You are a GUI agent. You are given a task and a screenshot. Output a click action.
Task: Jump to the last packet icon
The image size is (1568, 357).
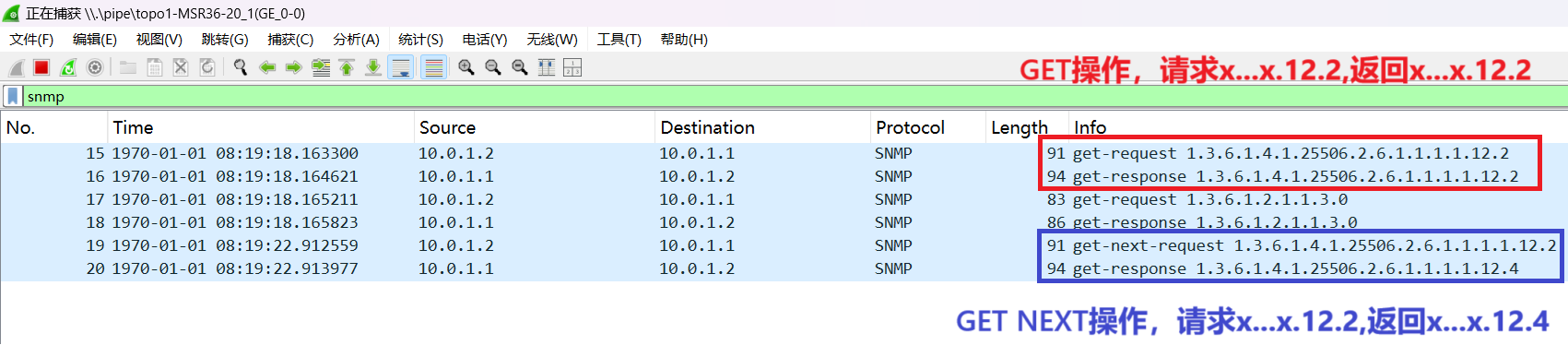point(373,67)
